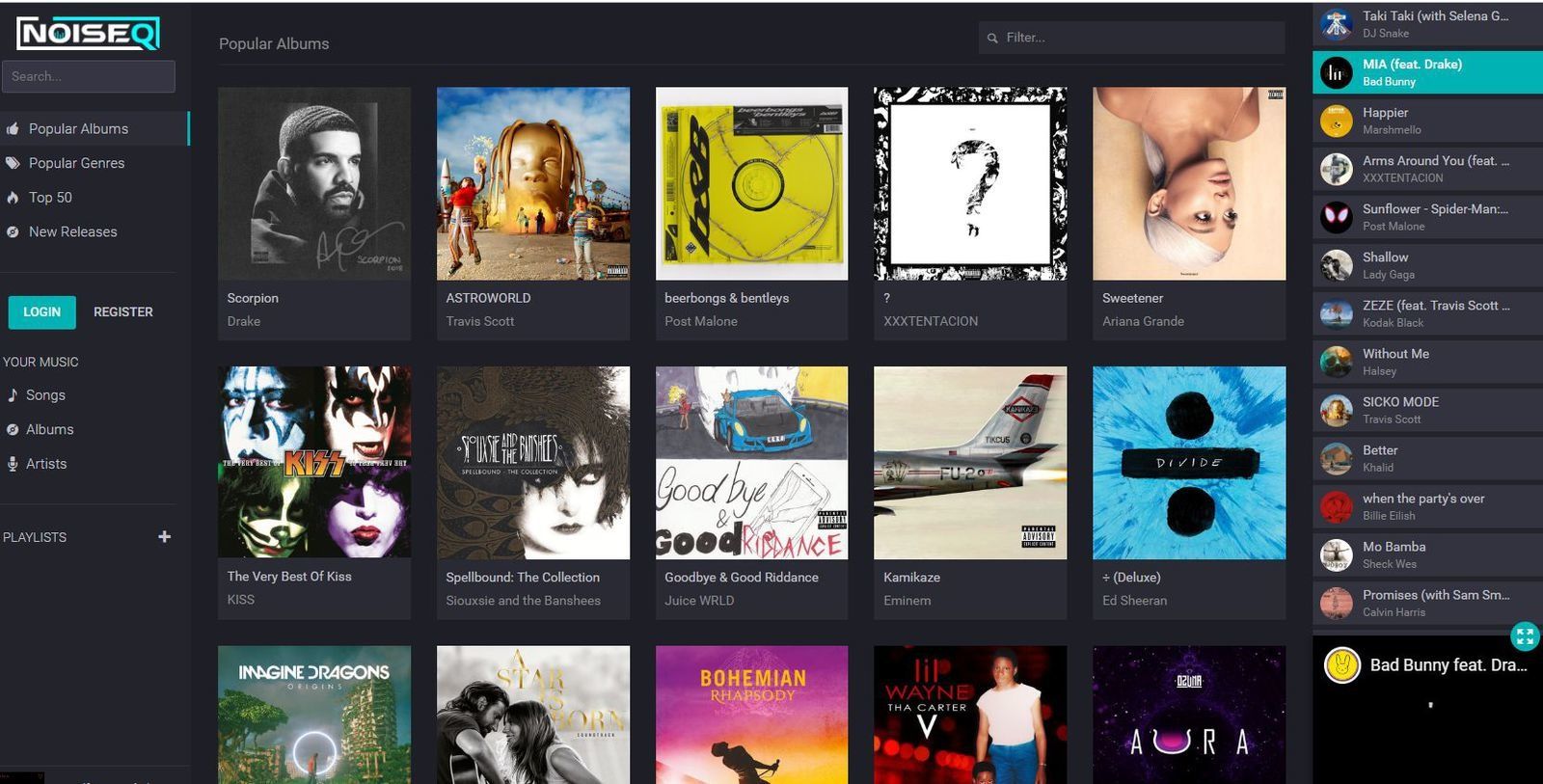Open the Sweetener album cover
Viewport: 1543px width, 784px height.
click(1189, 183)
